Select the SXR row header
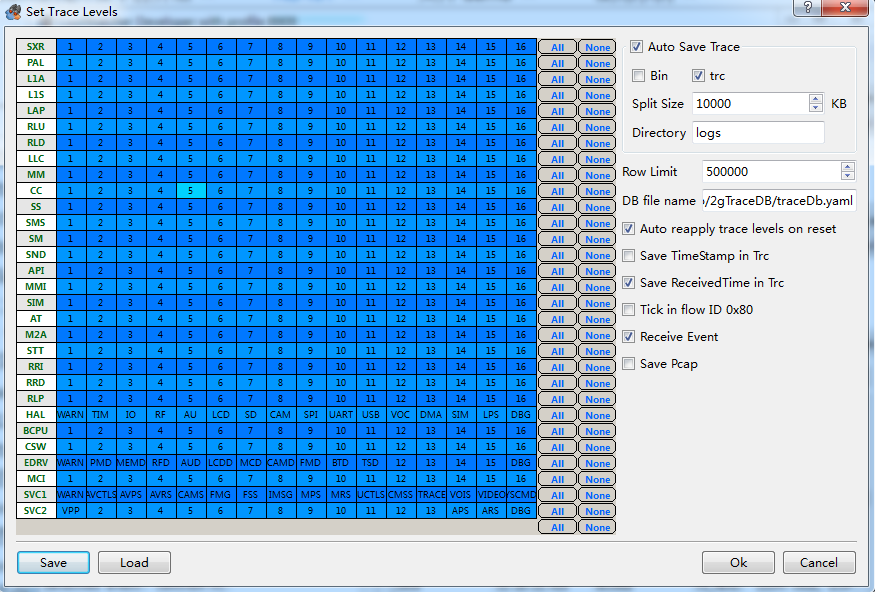The height and width of the screenshot is (592, 875). tap(36, 47)
